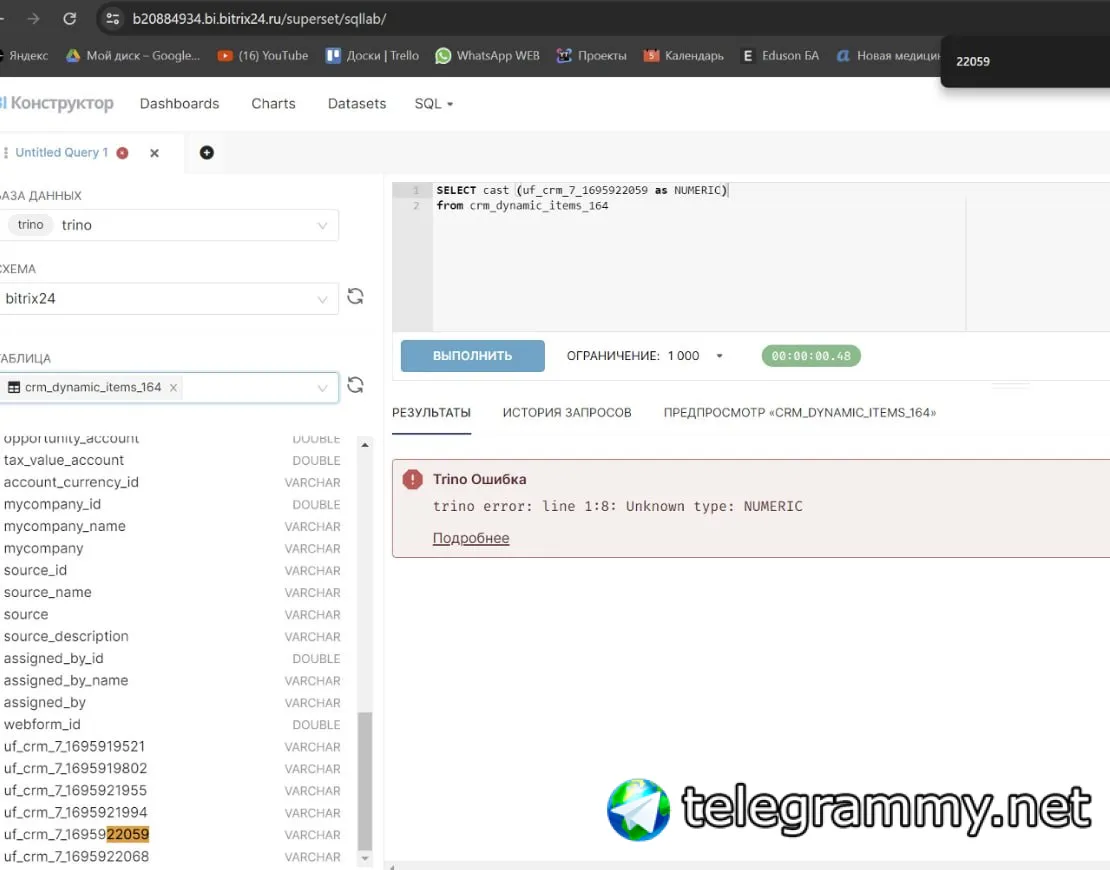Add a new query tab
The width and height of the screenshot is (1110, 870).
point(207,152)
